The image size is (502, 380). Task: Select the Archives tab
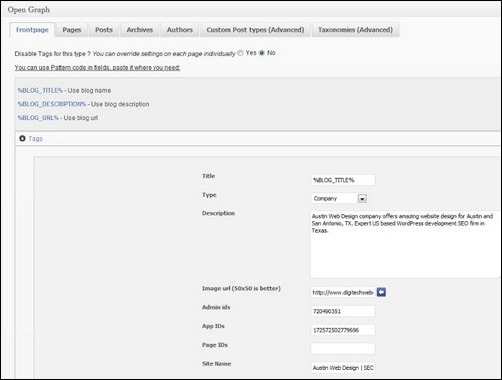140,30
